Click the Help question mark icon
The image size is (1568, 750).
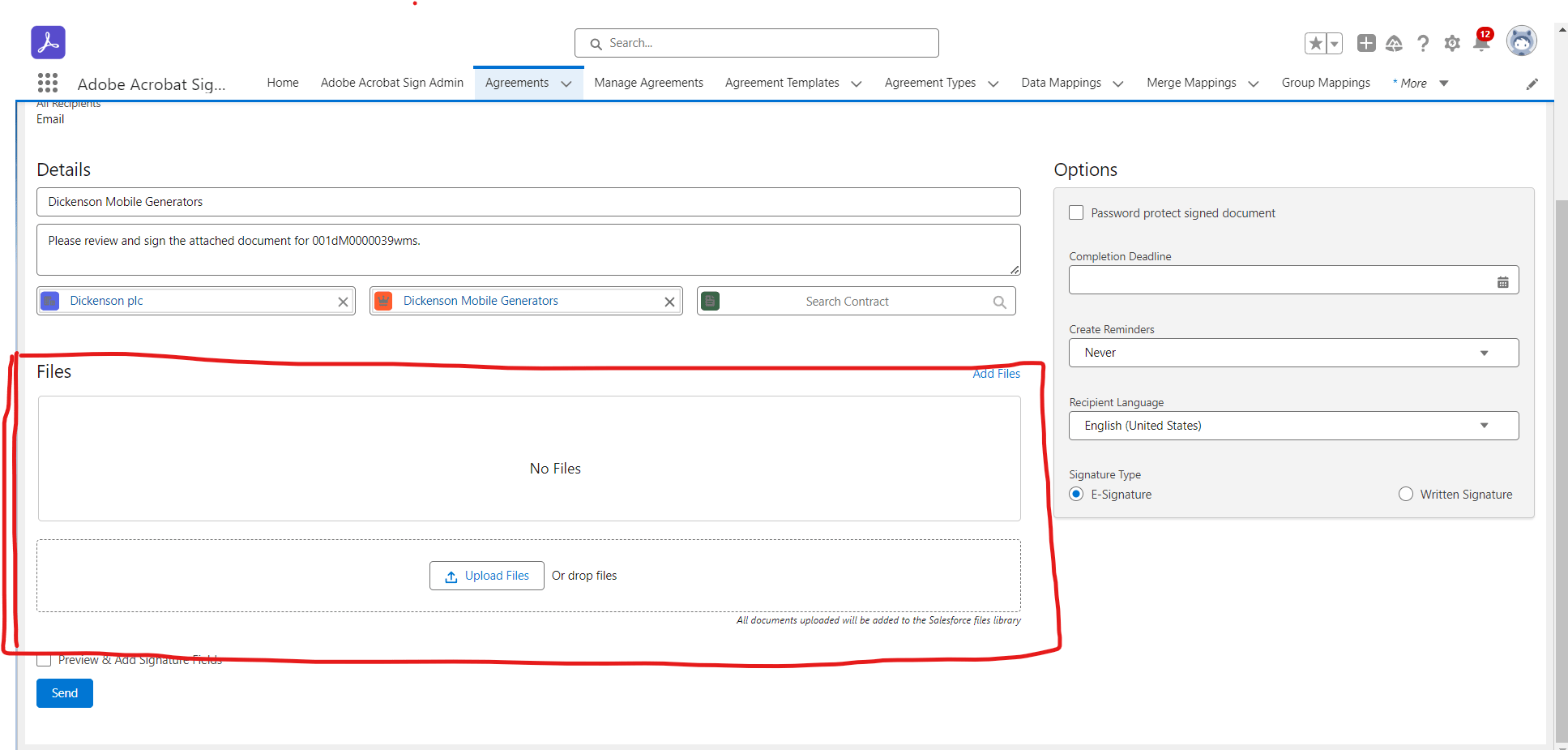[x=1423, y=43]
